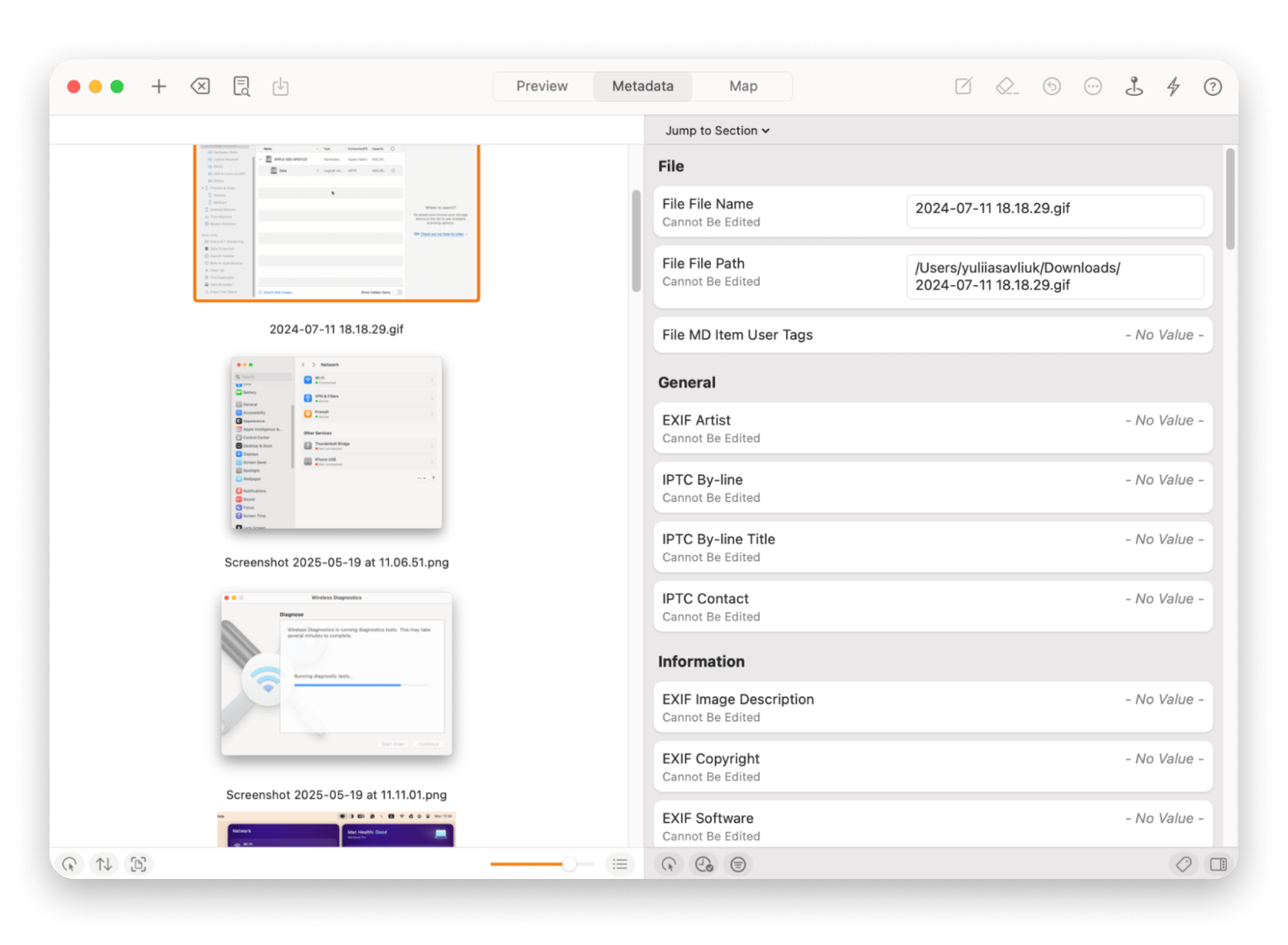Open help with the question mark icon
The image size is (1288, 945).
(1212, 87)
